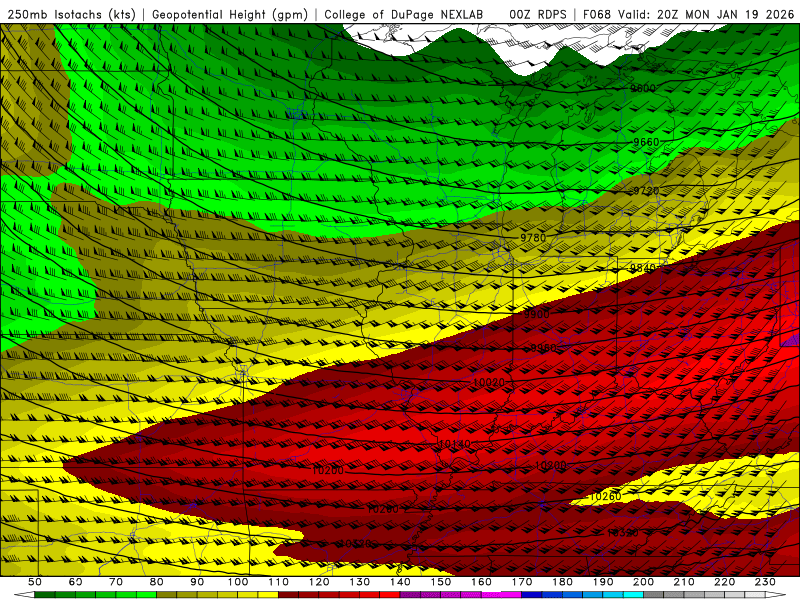Click the 9720 geopotential contour label
800x600 pixels.
point(646,190)
